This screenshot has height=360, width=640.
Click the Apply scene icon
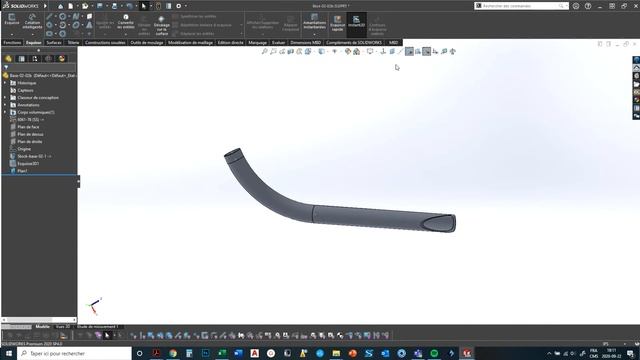coord(357,51)
